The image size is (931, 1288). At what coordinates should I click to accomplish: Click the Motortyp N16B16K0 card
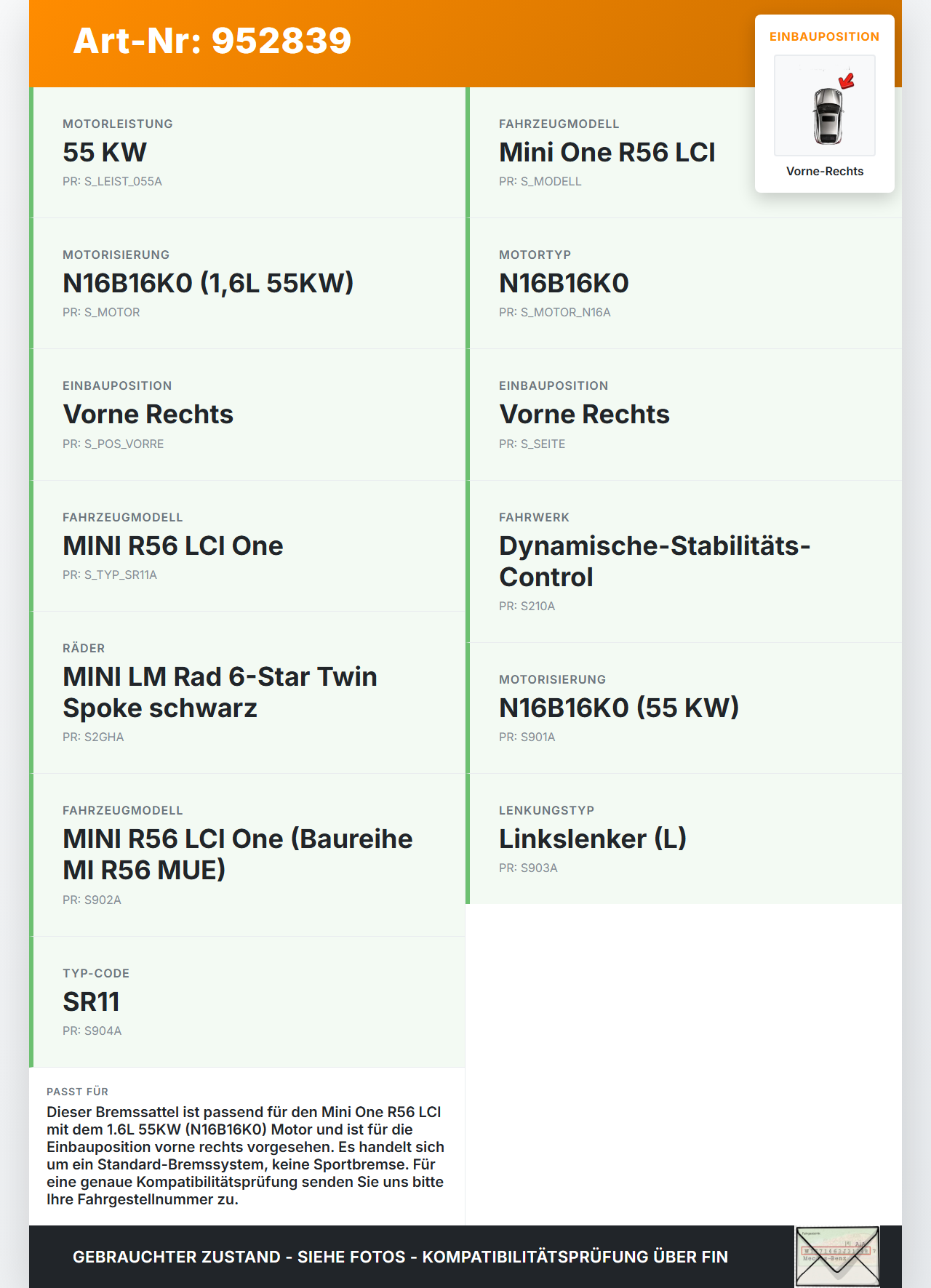(x=684, y=284)
